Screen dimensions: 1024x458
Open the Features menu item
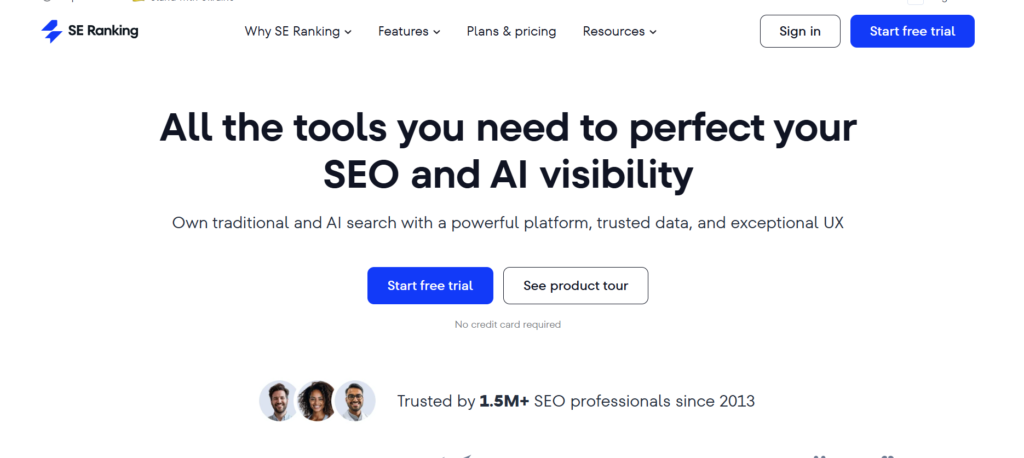point(403,31)
